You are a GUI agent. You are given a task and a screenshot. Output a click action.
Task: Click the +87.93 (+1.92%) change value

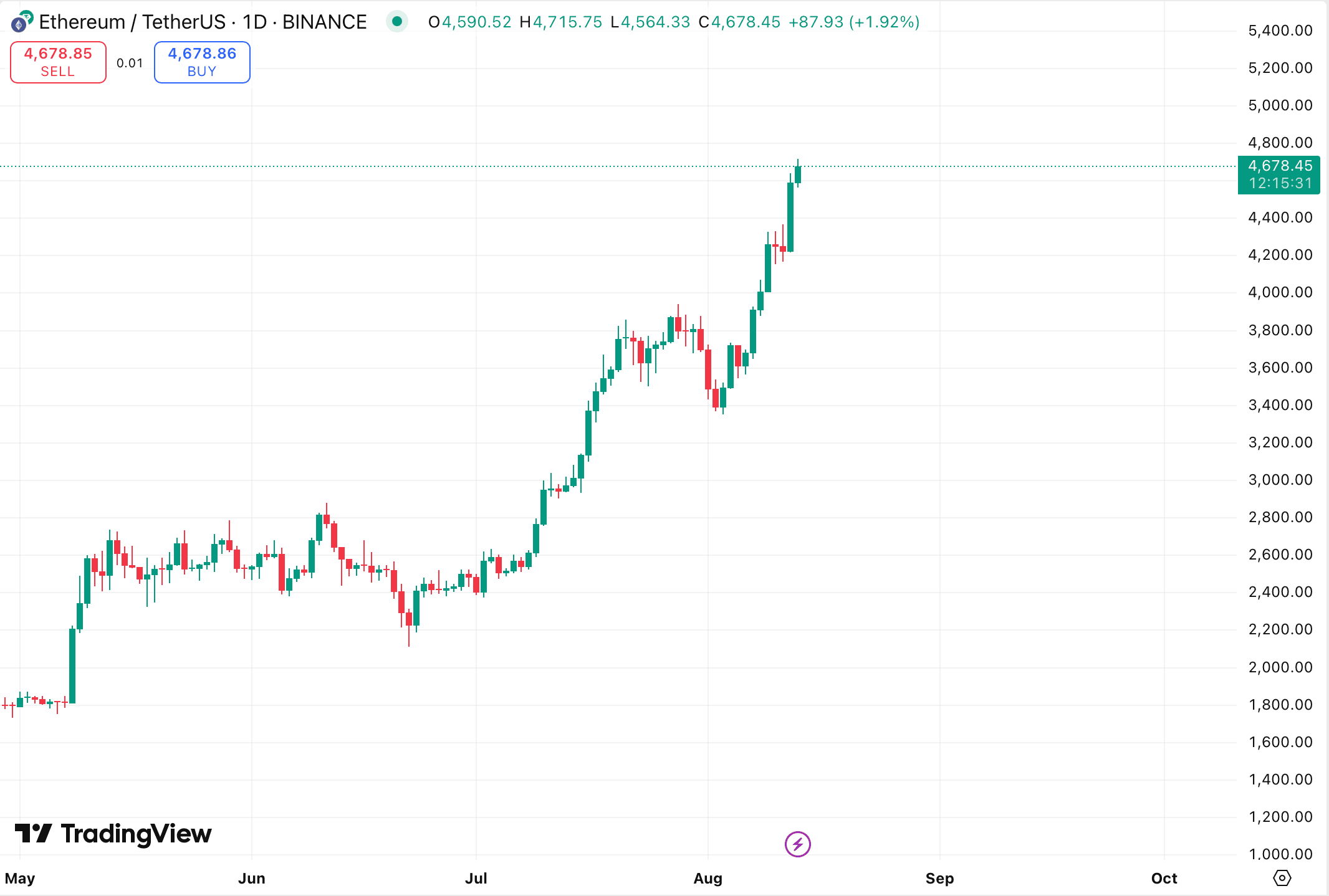[x=854, y=22]
